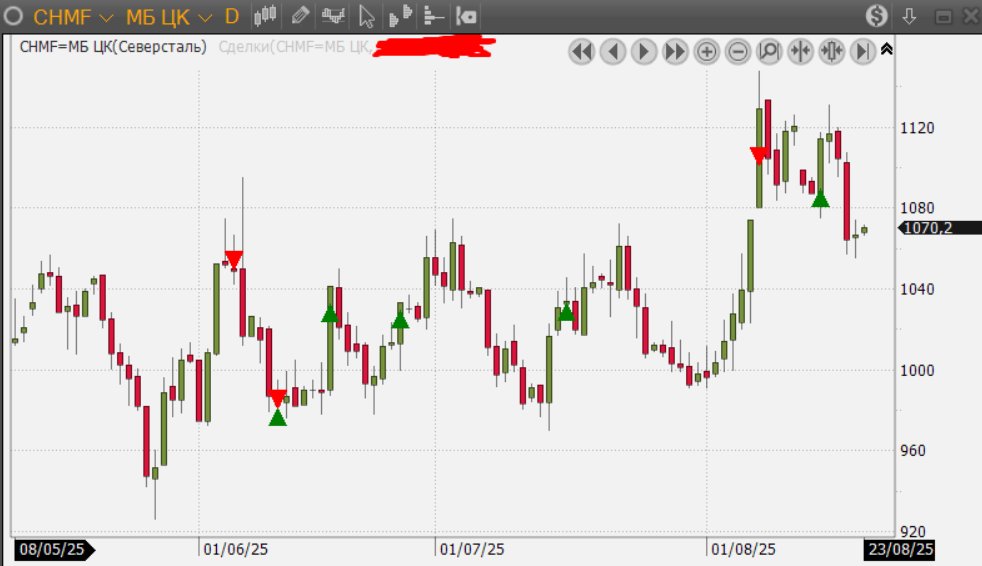The image size is (982, 566).
Task: Click the zoom in plus button
Action: [707, 51]
